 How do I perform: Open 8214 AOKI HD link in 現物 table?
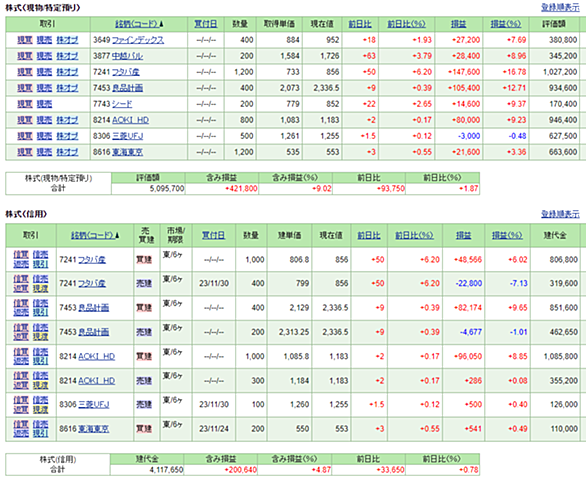point(130,120)
